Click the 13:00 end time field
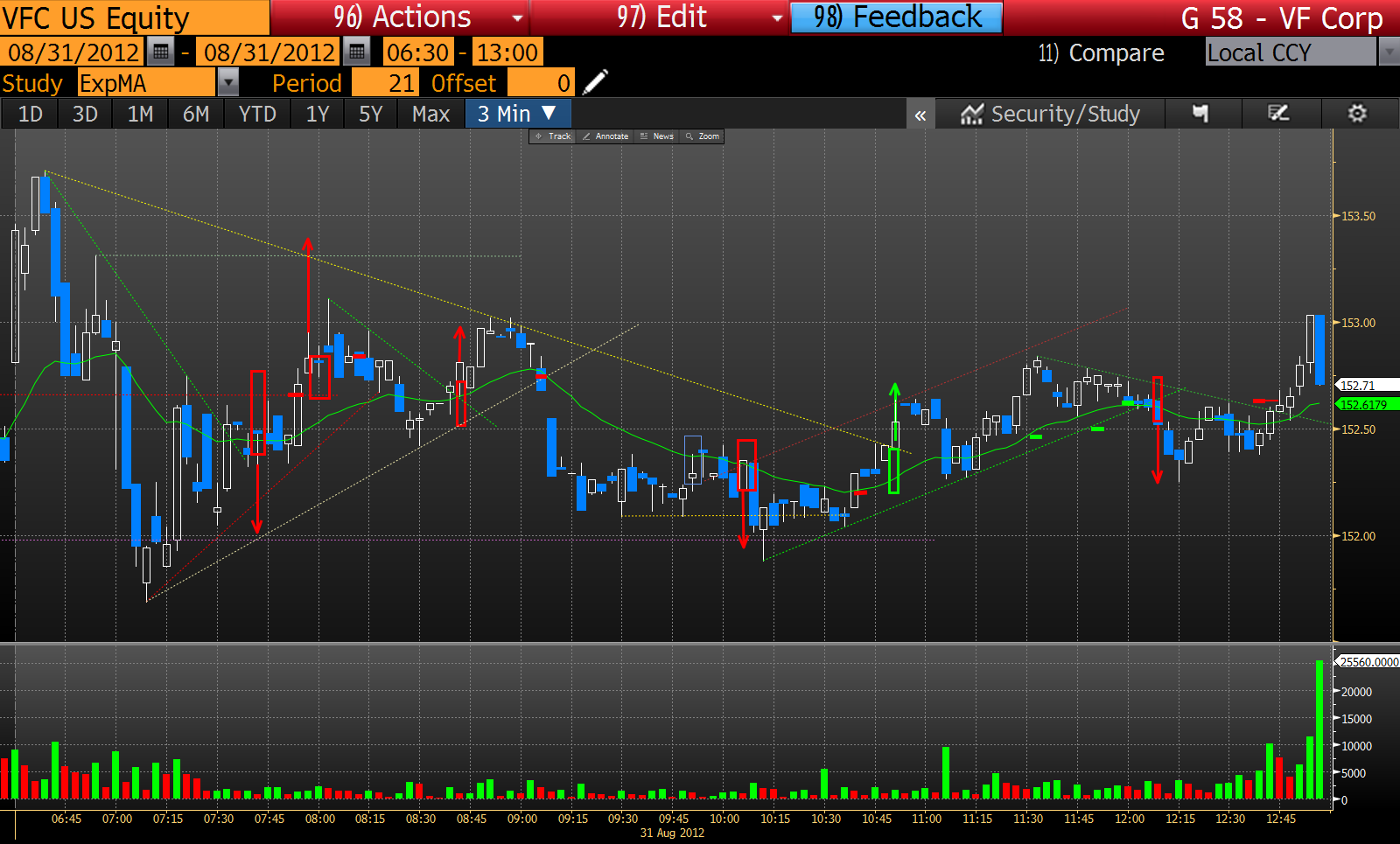This screenshot has height=844, width=1400. (x=507, y=52)
